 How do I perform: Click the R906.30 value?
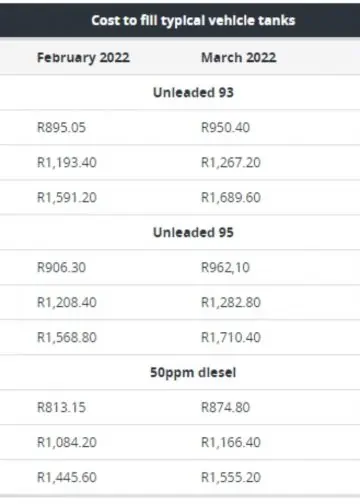pyautogui.click(x=61, y=267)
